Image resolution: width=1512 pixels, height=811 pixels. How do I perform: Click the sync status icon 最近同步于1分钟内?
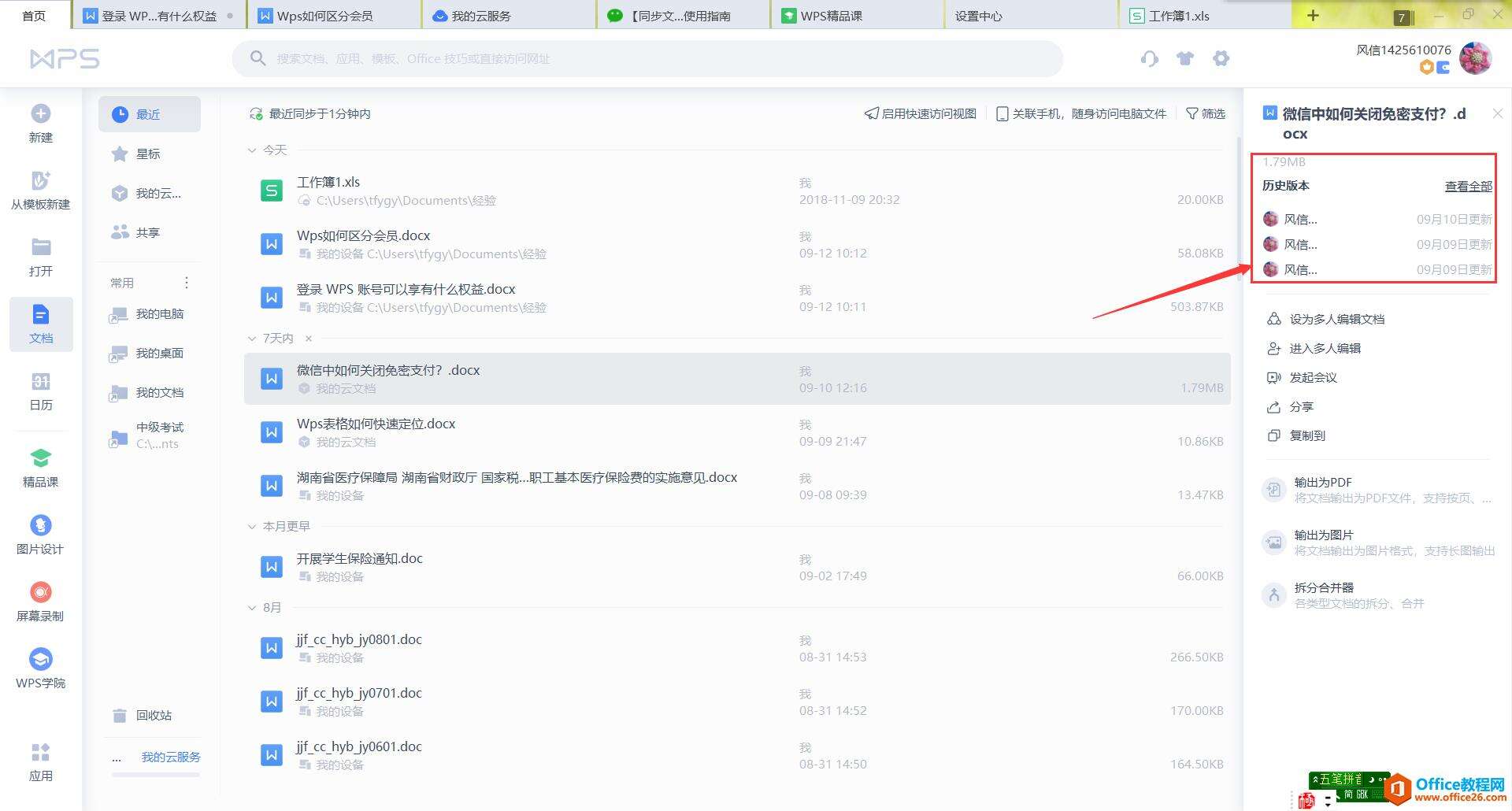[x=256, y=114]
